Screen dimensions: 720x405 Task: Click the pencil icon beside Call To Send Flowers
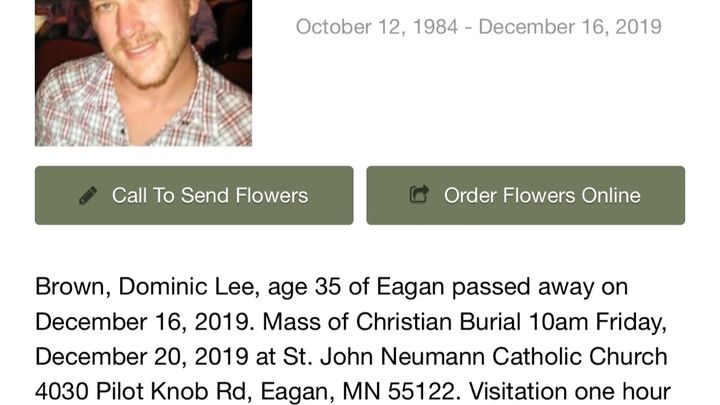(88, 195)
